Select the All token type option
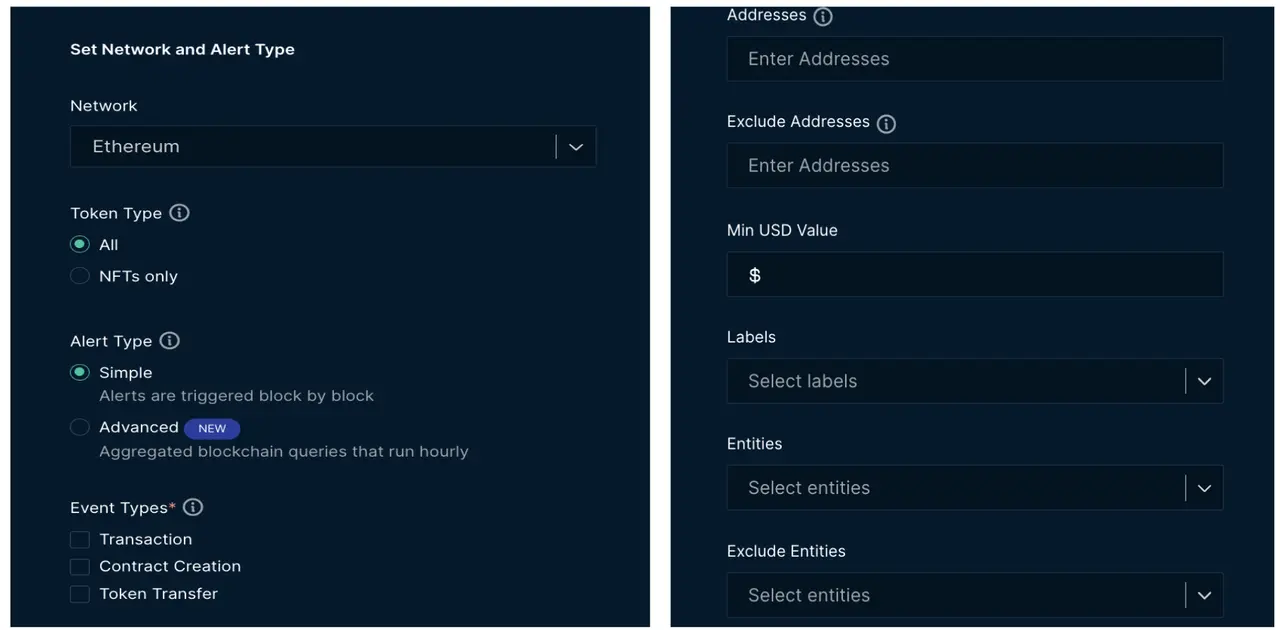Screen dimensions: 1280x630 coord(79,244)
